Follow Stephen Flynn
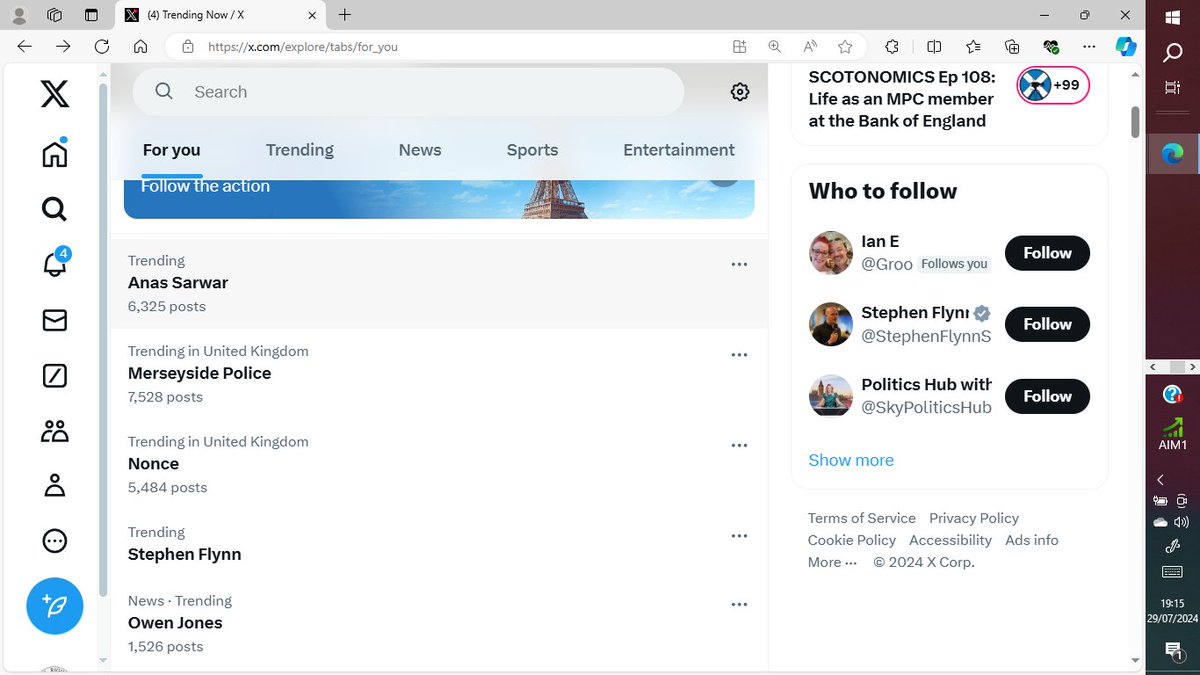 point(1047,324)
